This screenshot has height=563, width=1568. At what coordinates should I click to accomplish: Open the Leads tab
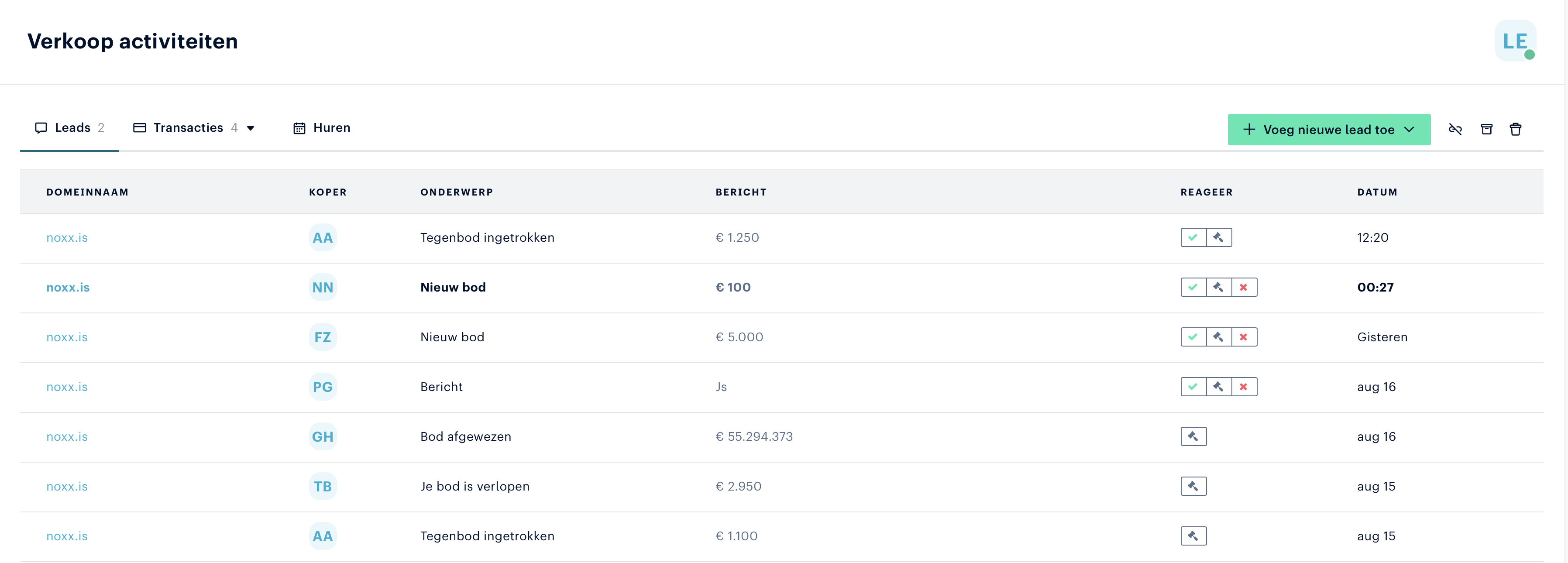(x=69, y=128)
